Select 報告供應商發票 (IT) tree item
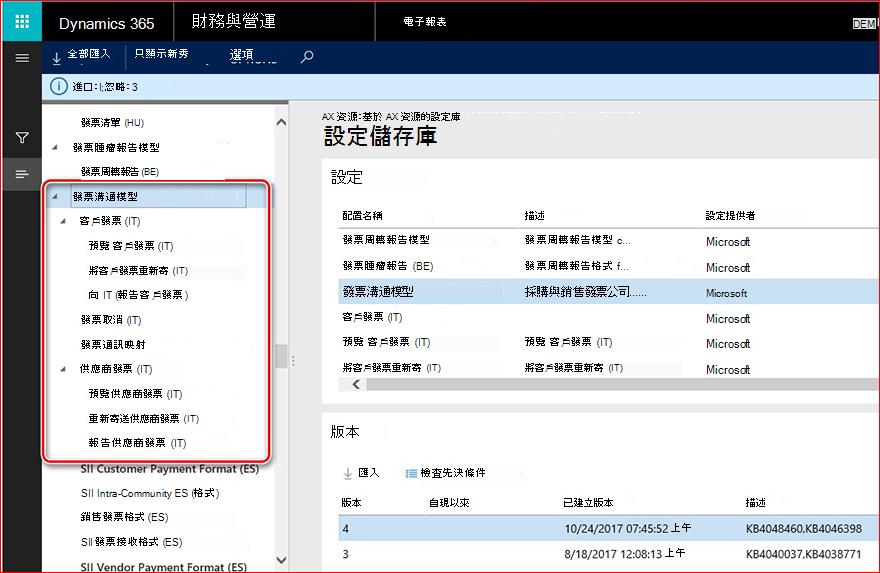The height and width of the screenshot is (573, 880). (137, 443)
